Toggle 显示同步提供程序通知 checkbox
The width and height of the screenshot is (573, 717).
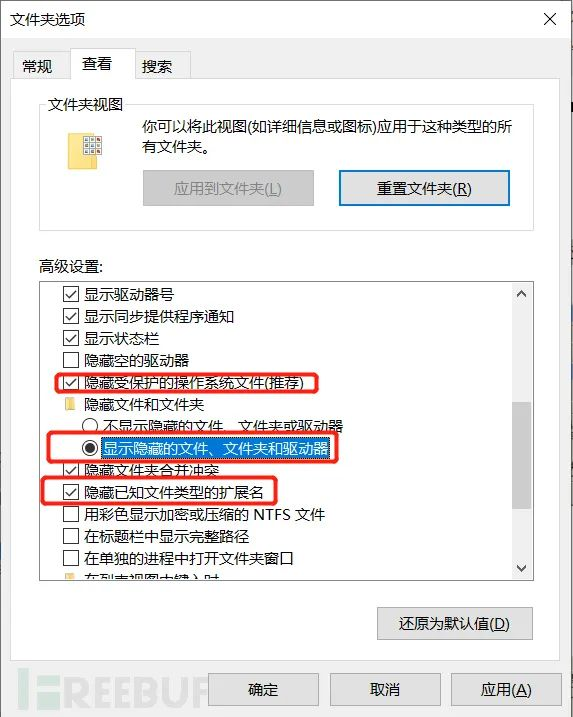point(71,316)
